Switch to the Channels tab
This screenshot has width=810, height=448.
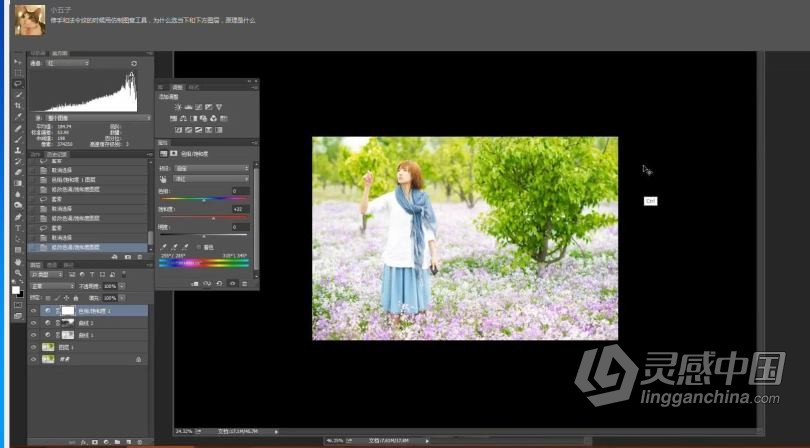click(x=52, y=265)
